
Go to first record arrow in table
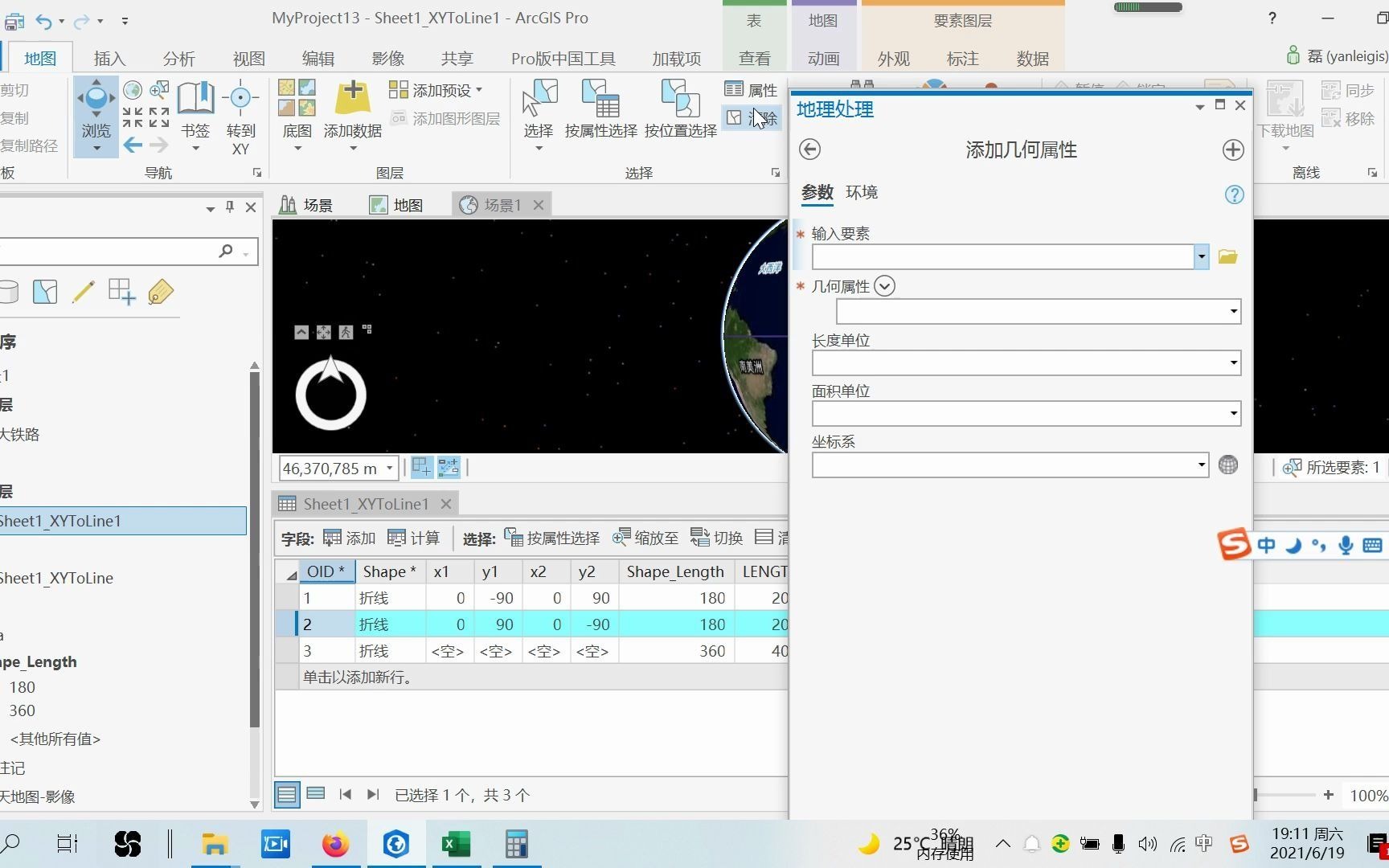(346, 795)
